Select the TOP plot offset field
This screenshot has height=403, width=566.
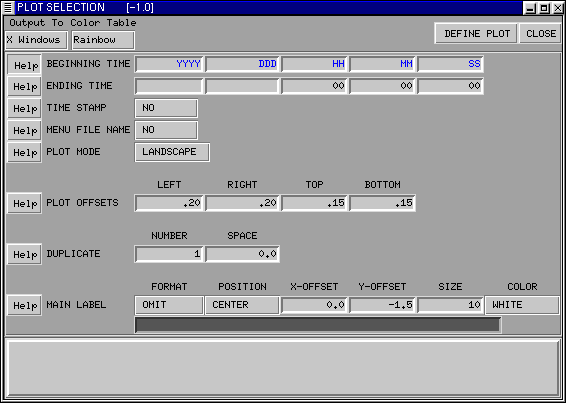click(x=314, y=203)
